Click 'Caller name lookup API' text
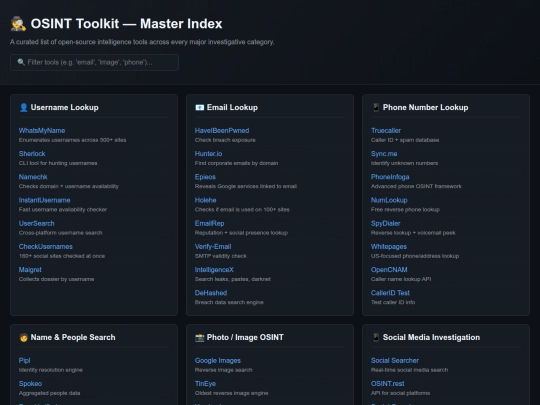This screenshot has width=540, height=405. pyautogui.click(x=401, y=279)
